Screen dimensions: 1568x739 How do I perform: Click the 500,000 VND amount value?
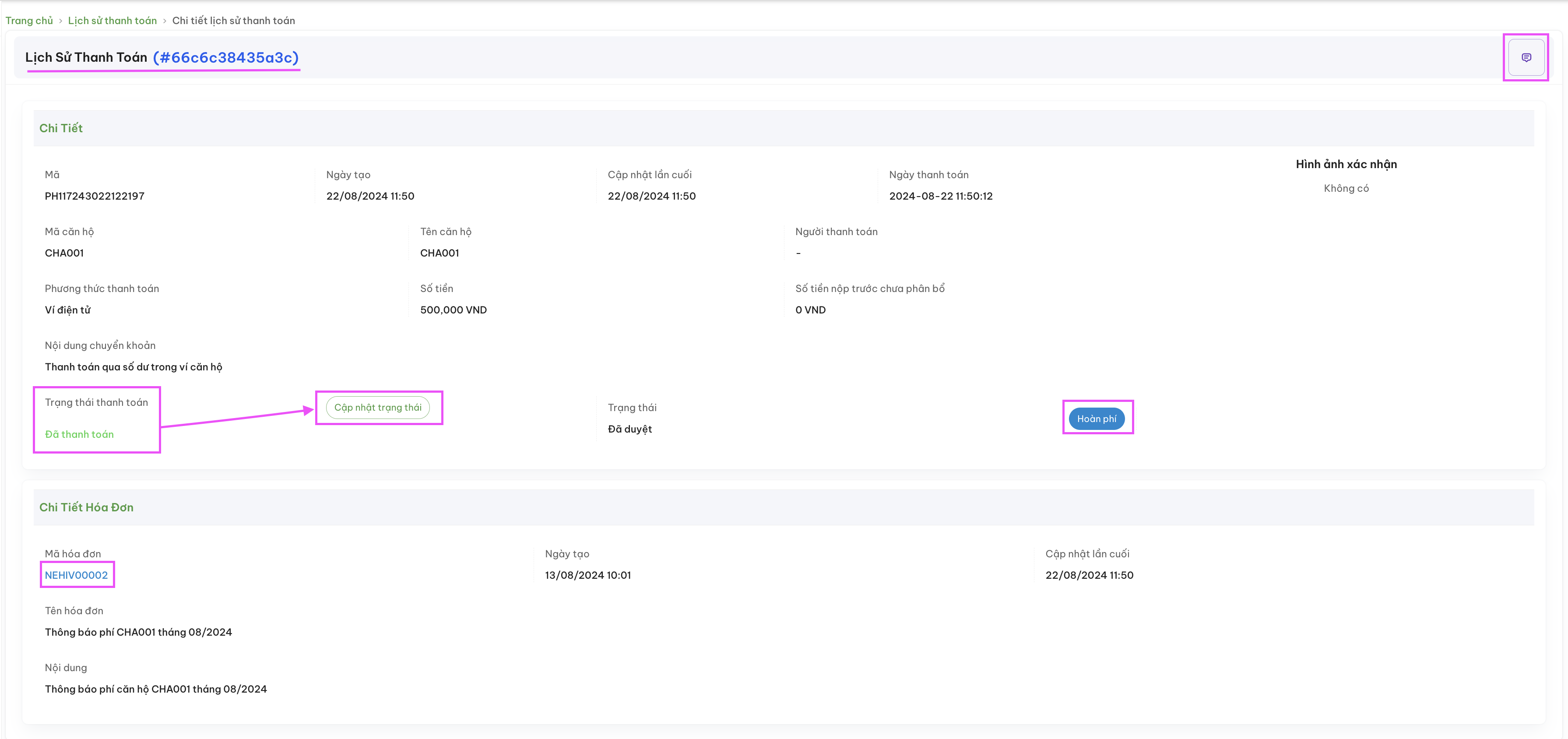coord(454,310)
